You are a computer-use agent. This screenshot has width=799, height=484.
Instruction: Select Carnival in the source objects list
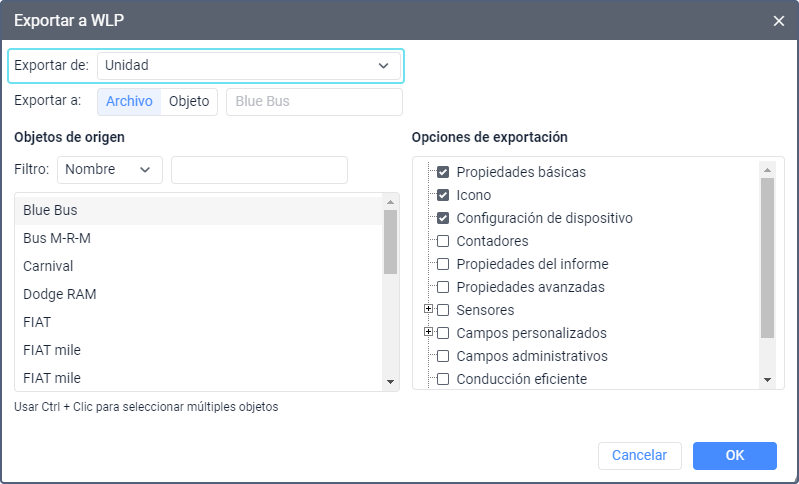tap(48, 266)
